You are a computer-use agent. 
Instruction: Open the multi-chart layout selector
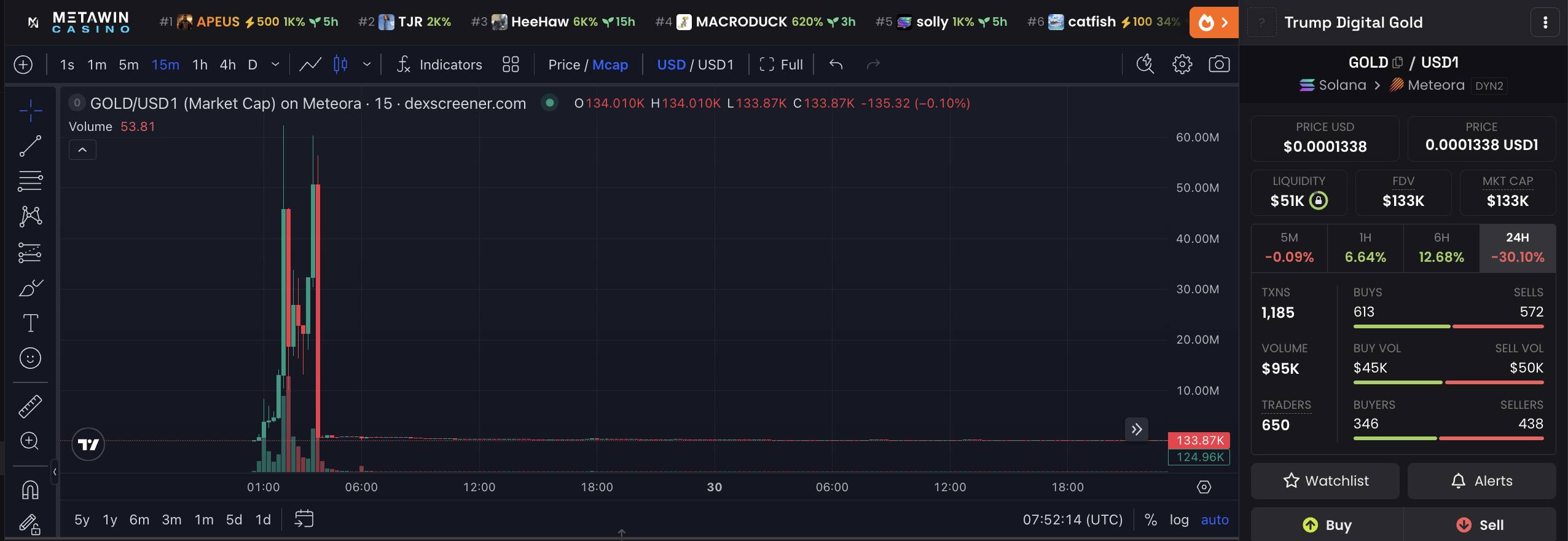click(511, 65)
